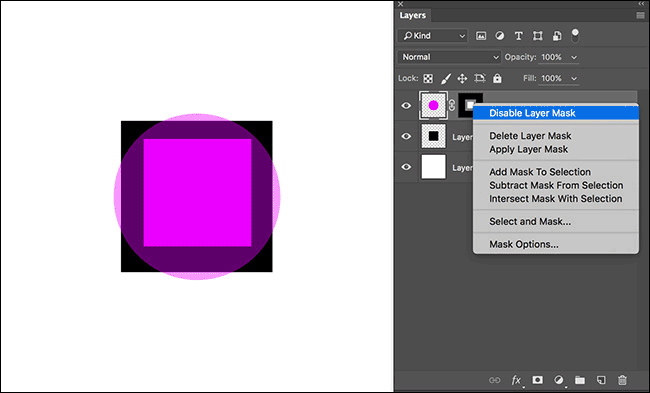
Task: Choose Mask Options...
Action: coord(555,244)
